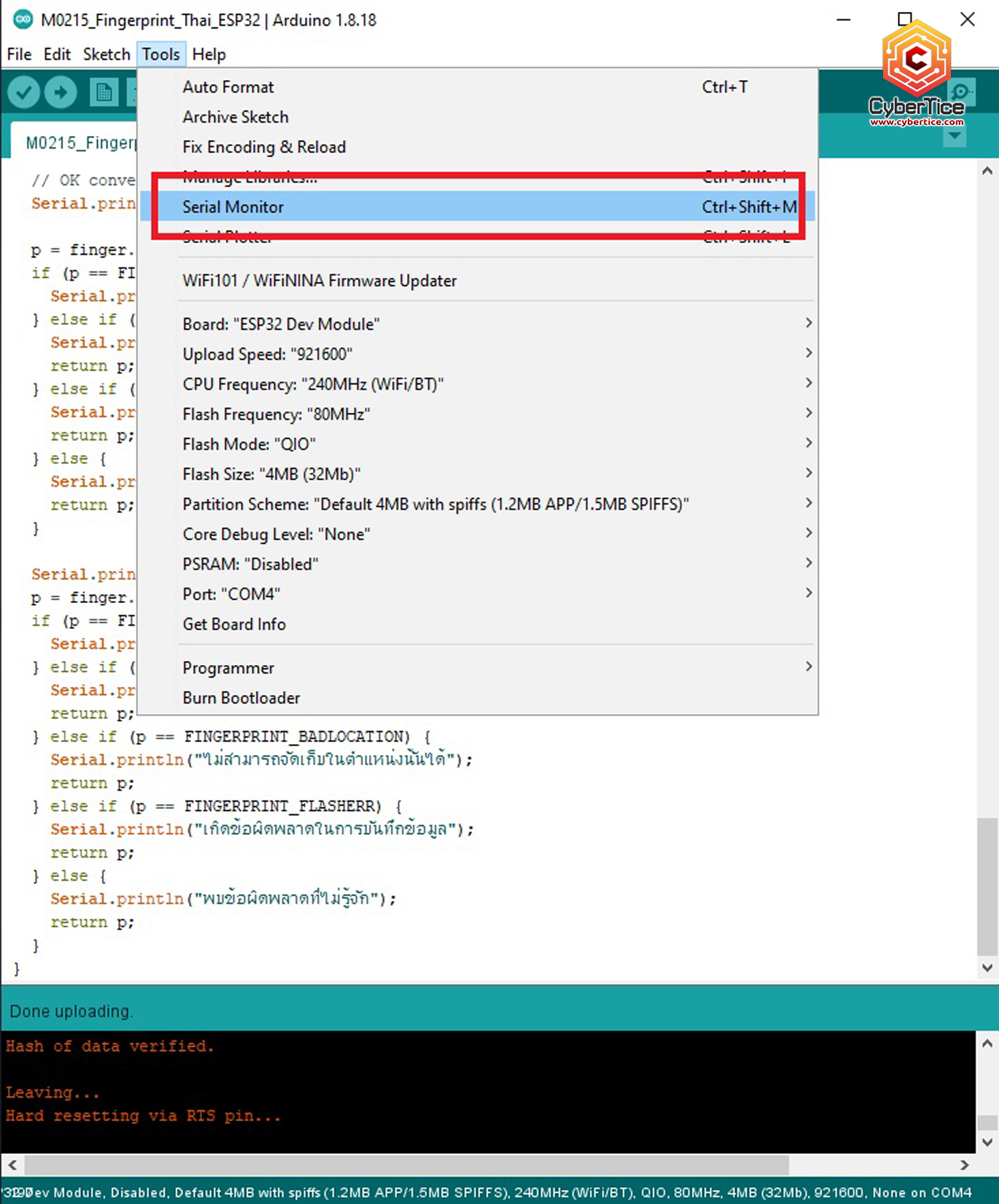The height and width of the screenshot is (1204, 999).
Task: Click the horizontal scroll left arrow
Action: pyautogui.click(x=12, y=1165)
